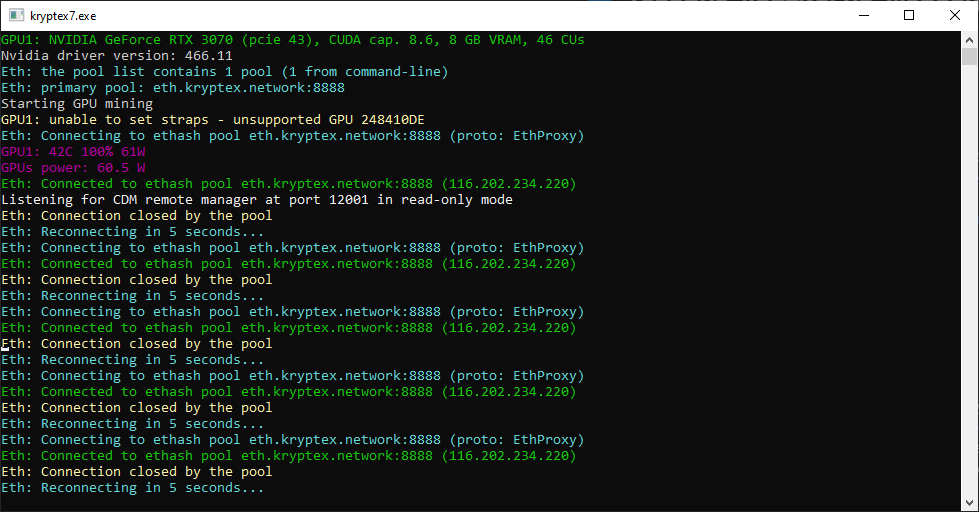Click the GPU1 NVIDIA GeForce RTX 3070 line
Image resolution: width=979 pixels, height=512 pixels.
coord(292,40)
